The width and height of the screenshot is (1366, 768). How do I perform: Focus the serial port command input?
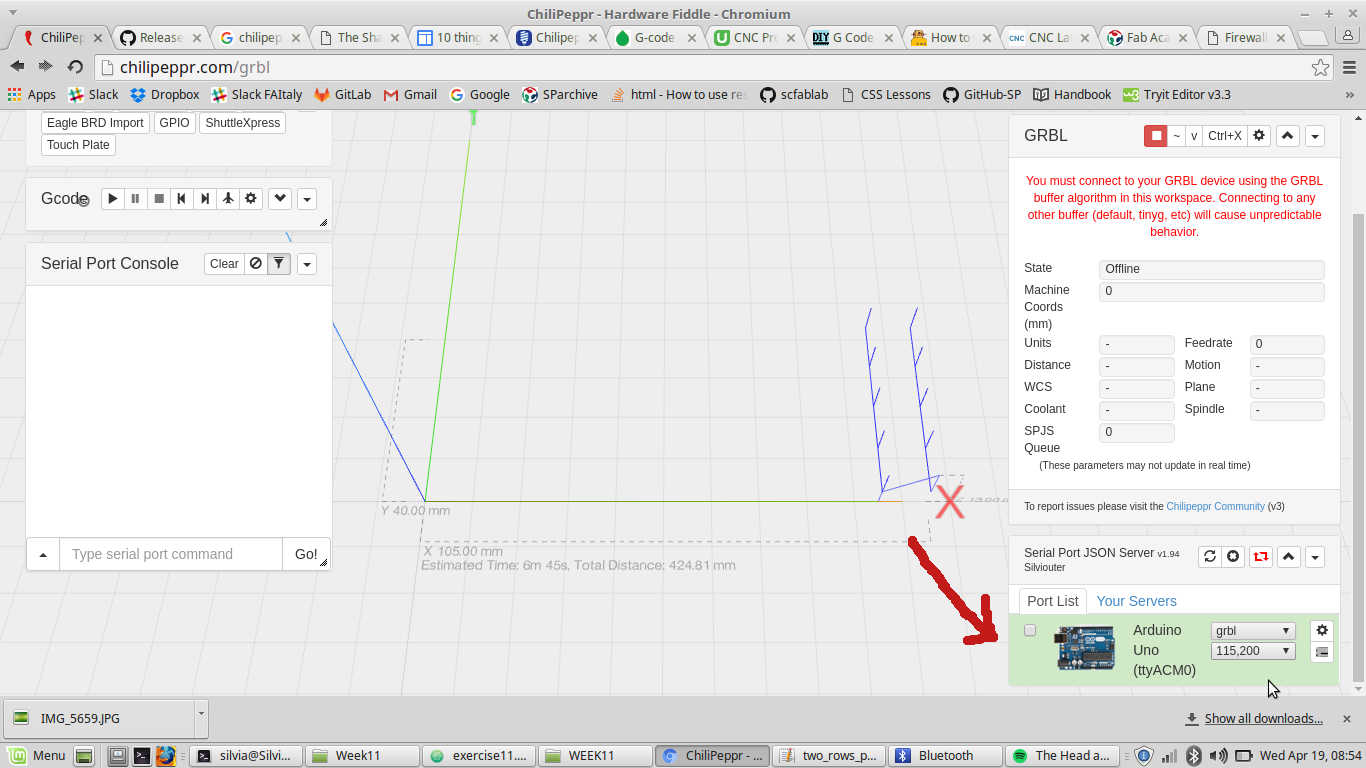tap(171, 554)
